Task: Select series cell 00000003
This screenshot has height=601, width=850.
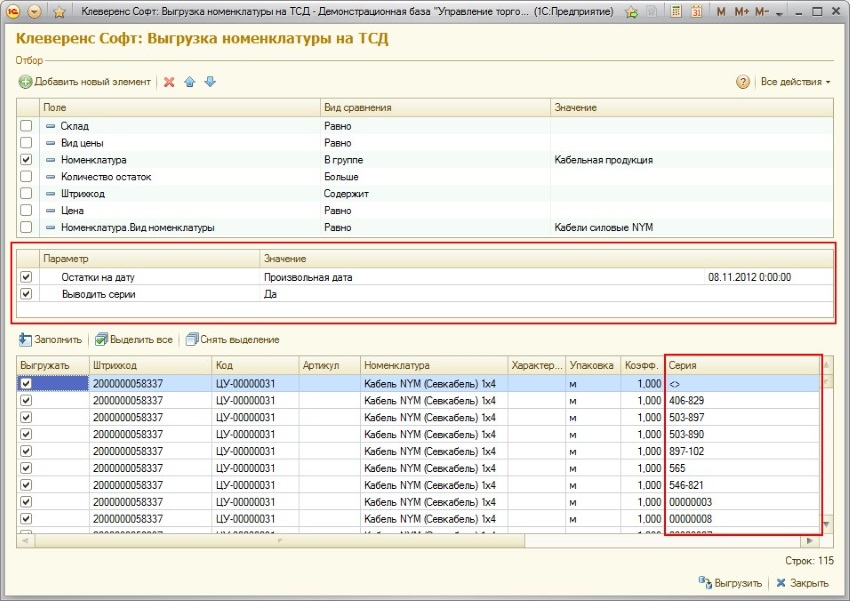Action: (x=742, y=502)
